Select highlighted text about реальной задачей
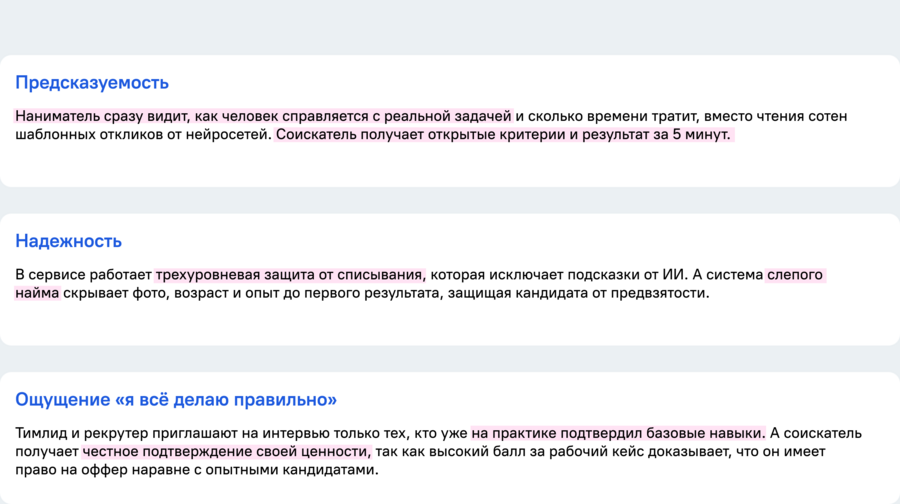 pos(263,116)
